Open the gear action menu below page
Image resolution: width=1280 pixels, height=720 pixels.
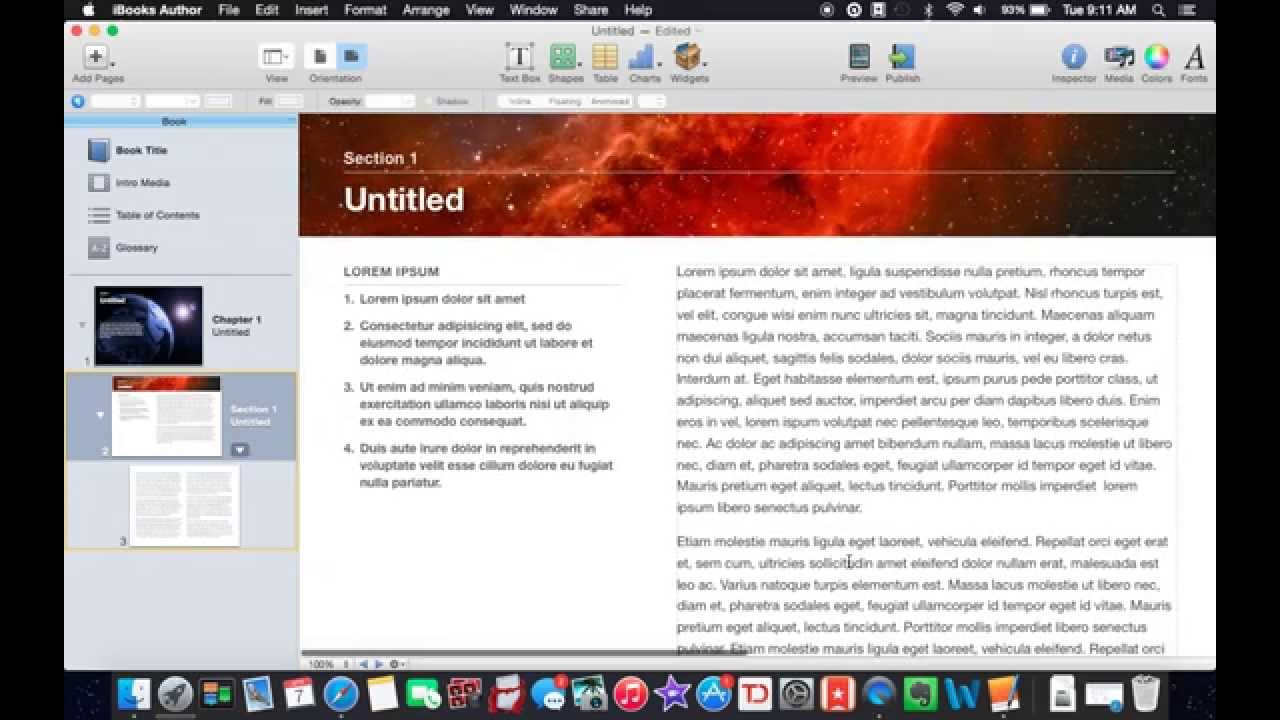click(396, 664)
